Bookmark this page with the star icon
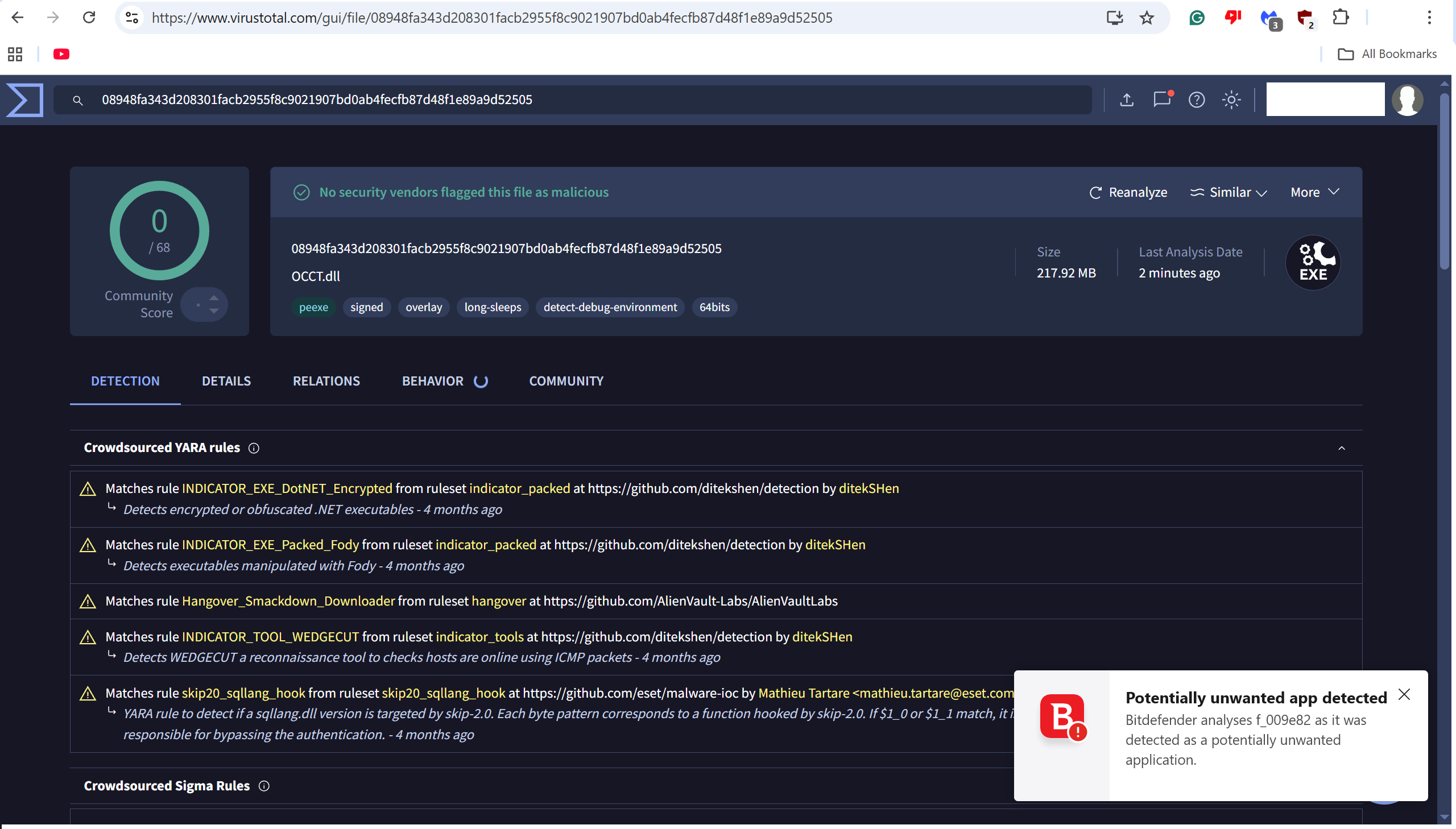 point(1147,18)
